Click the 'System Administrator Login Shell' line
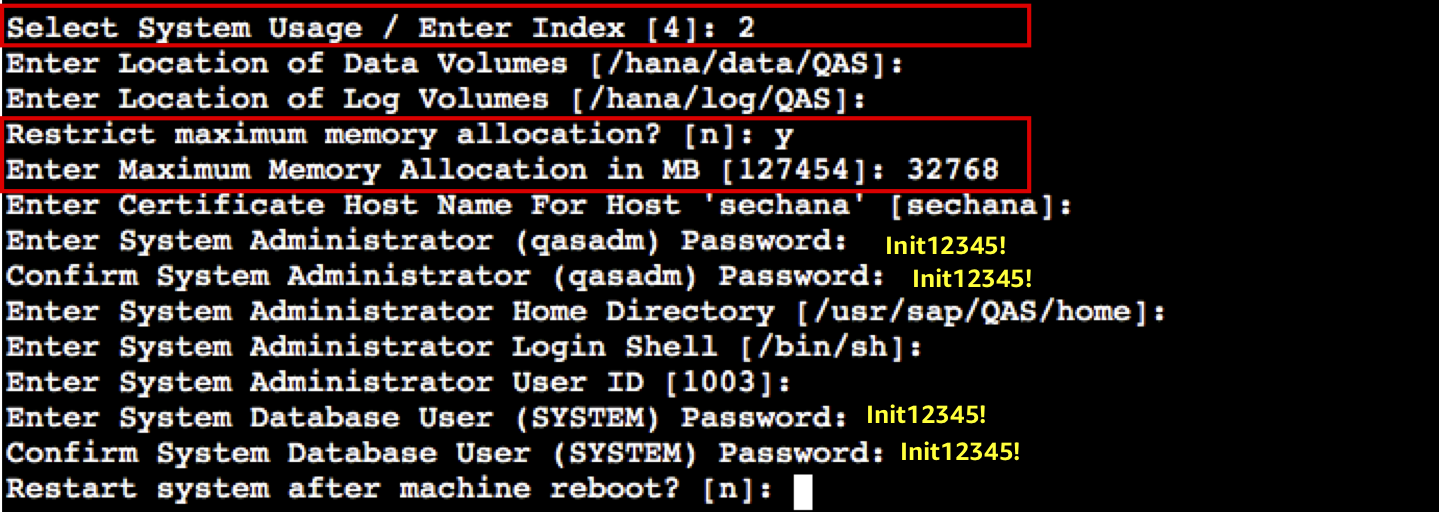The image size is (1439, 512). [x=464, y=347]
